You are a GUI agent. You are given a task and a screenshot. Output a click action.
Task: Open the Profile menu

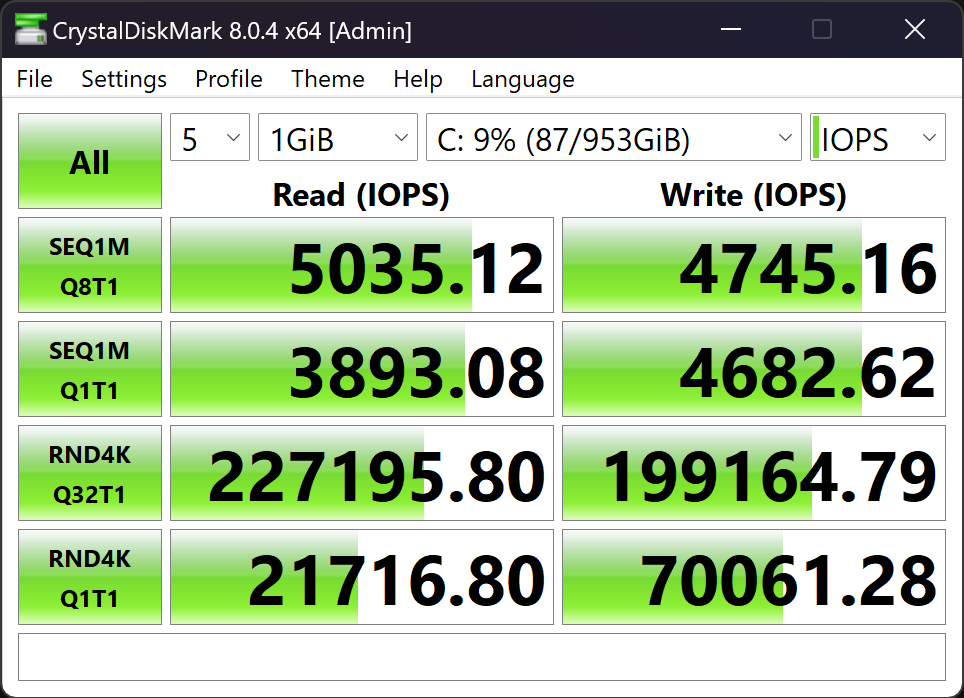(229, 79)
